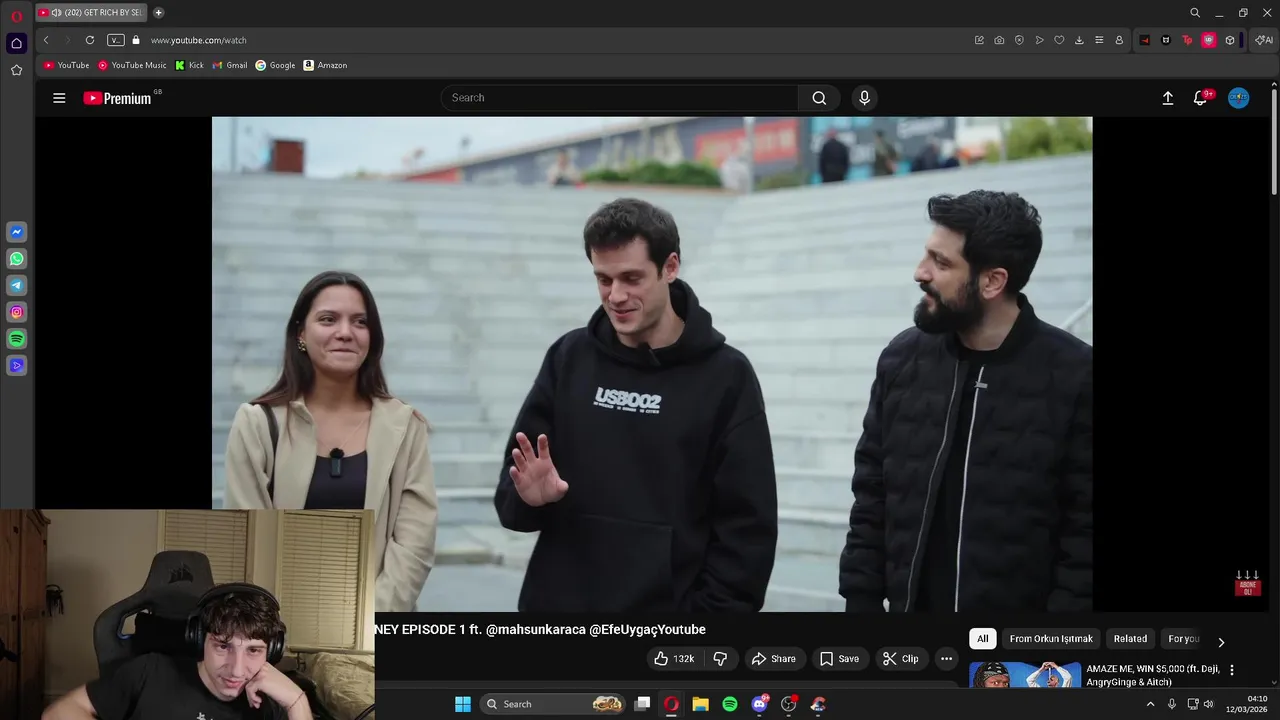
Task: Open Spotify in Opera sidebar
Action: 16,340
